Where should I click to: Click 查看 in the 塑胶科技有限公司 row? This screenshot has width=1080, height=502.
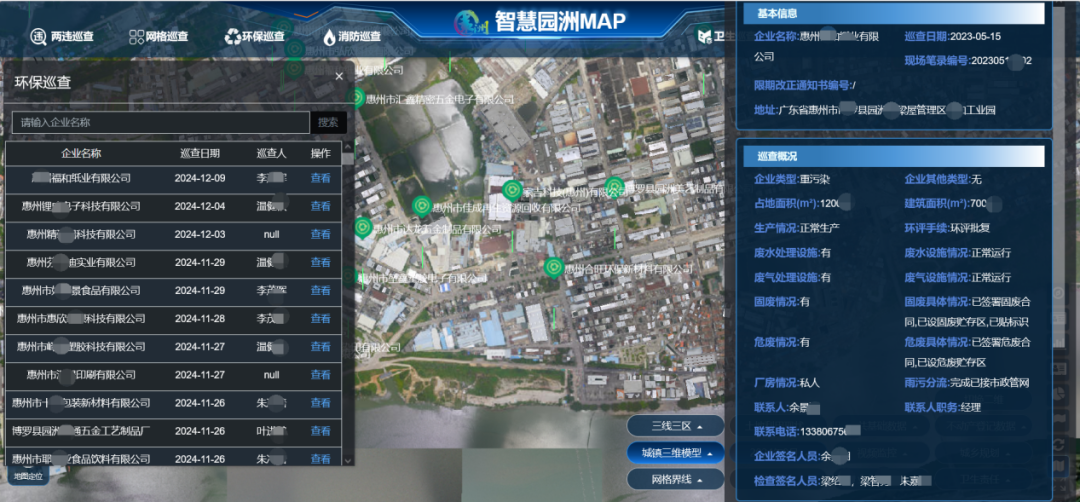click(320, 346)
